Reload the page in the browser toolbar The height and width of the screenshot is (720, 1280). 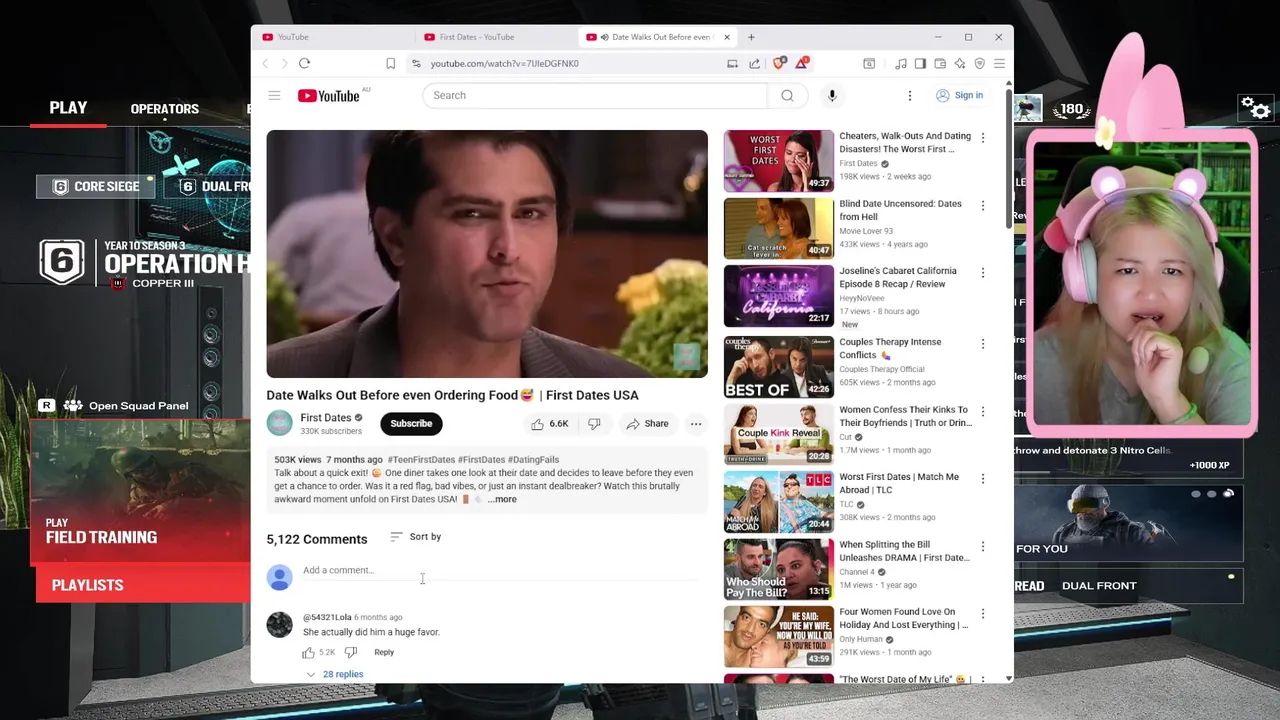point(304,63)
